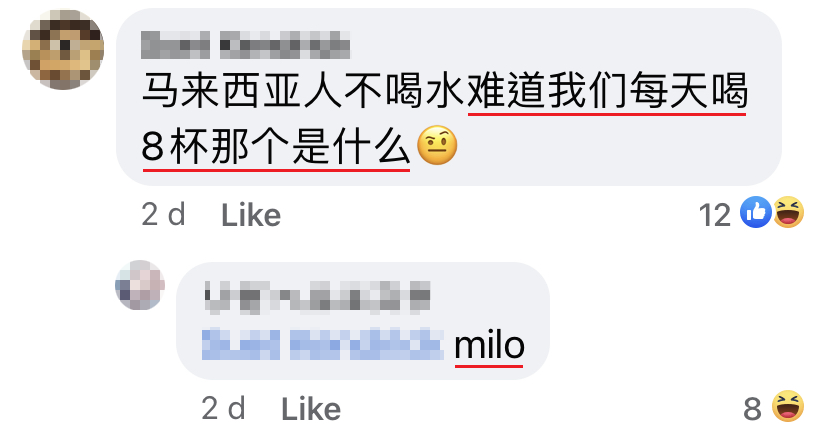The height and width of the screenshot is (428, 828).
Task: Click the red-underlined text '难道我们每天喝'
Action: 607,91
